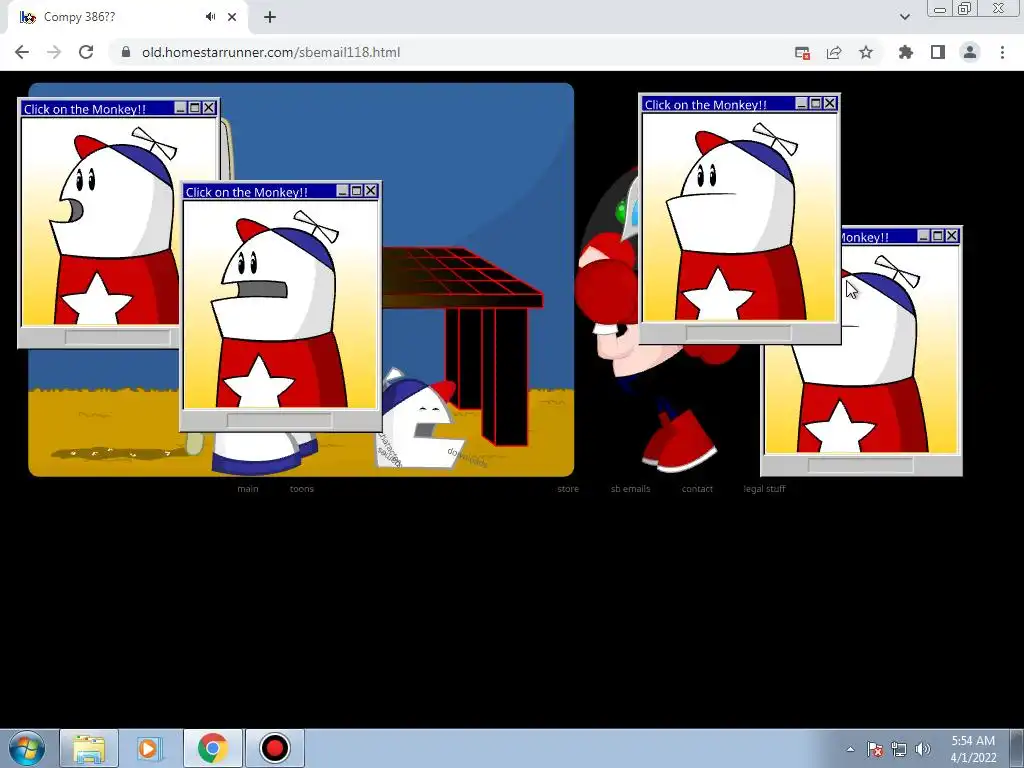The width and height of the screenshot is (1024, 768).
Task: Maximize the second Monkey popup with open-mouth Homestar
Action: (x=357, y=191)
